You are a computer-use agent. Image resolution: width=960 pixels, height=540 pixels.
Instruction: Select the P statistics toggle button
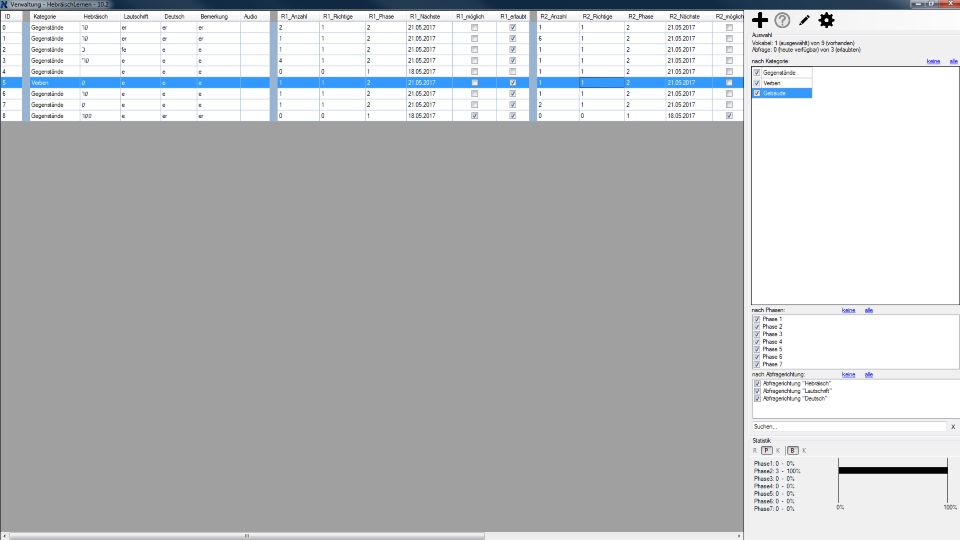(x=766, y=450)
